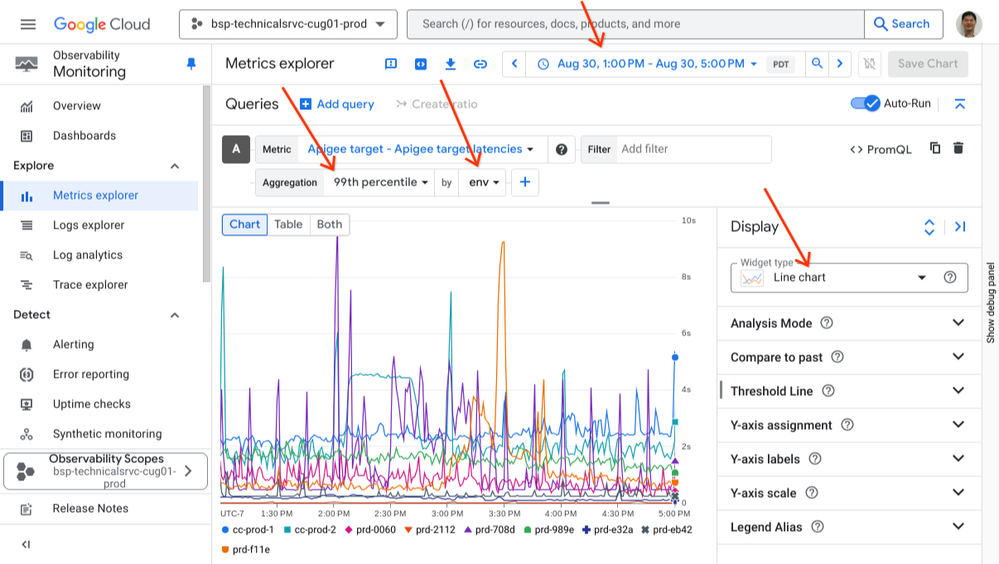Image resolution: width=999 pixels, height=564 pixels.
Task: Copy chart link with the link icon
Action: 480,64
